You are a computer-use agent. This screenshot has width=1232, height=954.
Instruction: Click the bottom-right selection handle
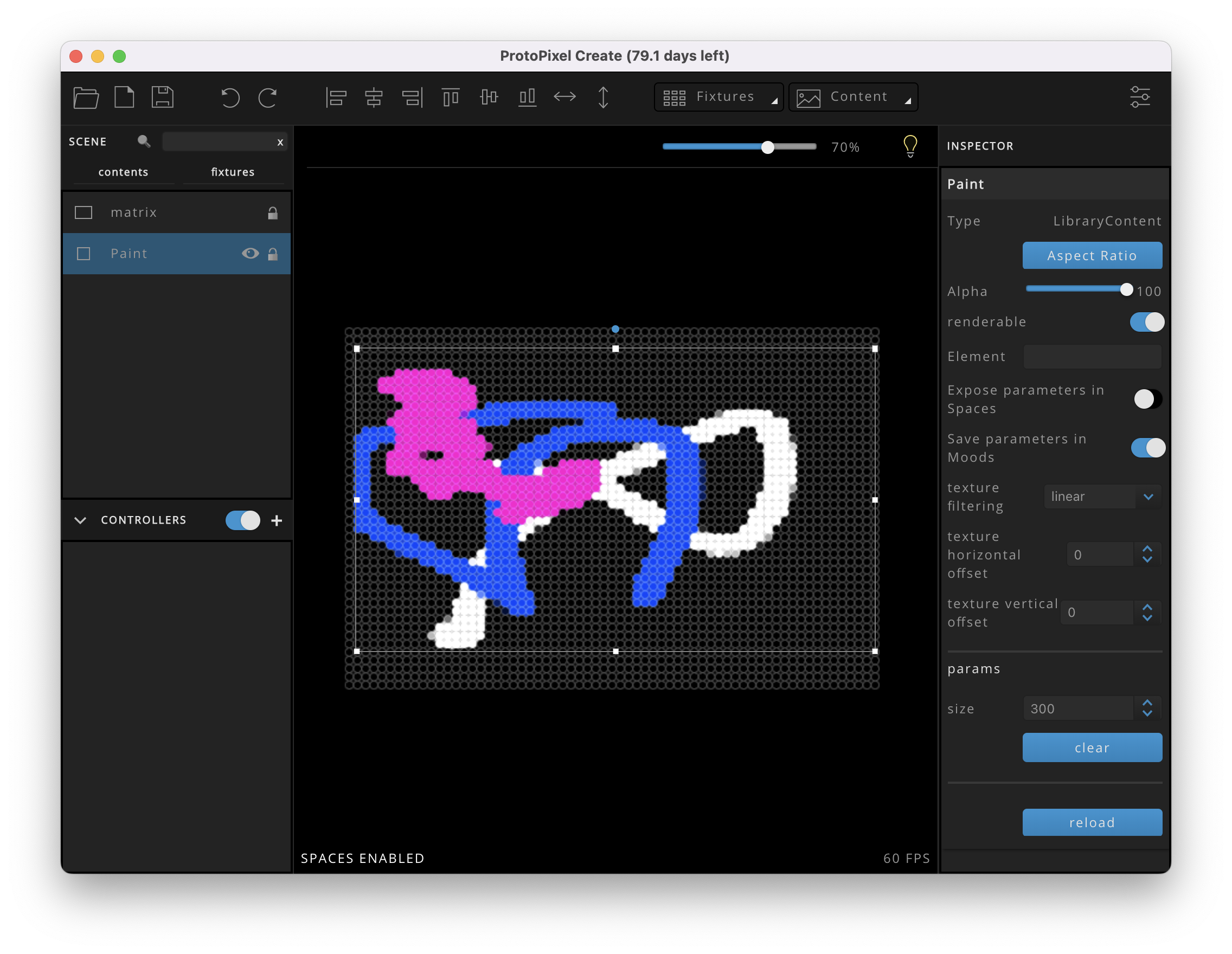coord(875,651)
